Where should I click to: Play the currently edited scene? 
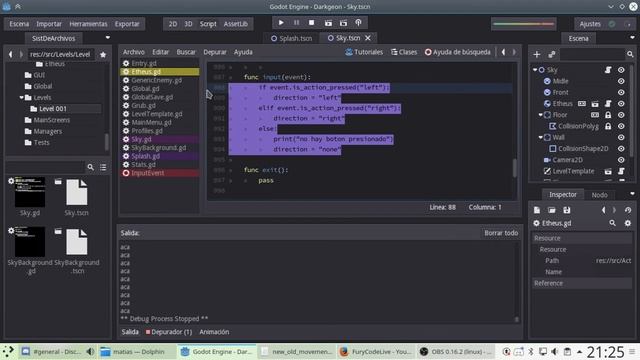pos(328,23)
